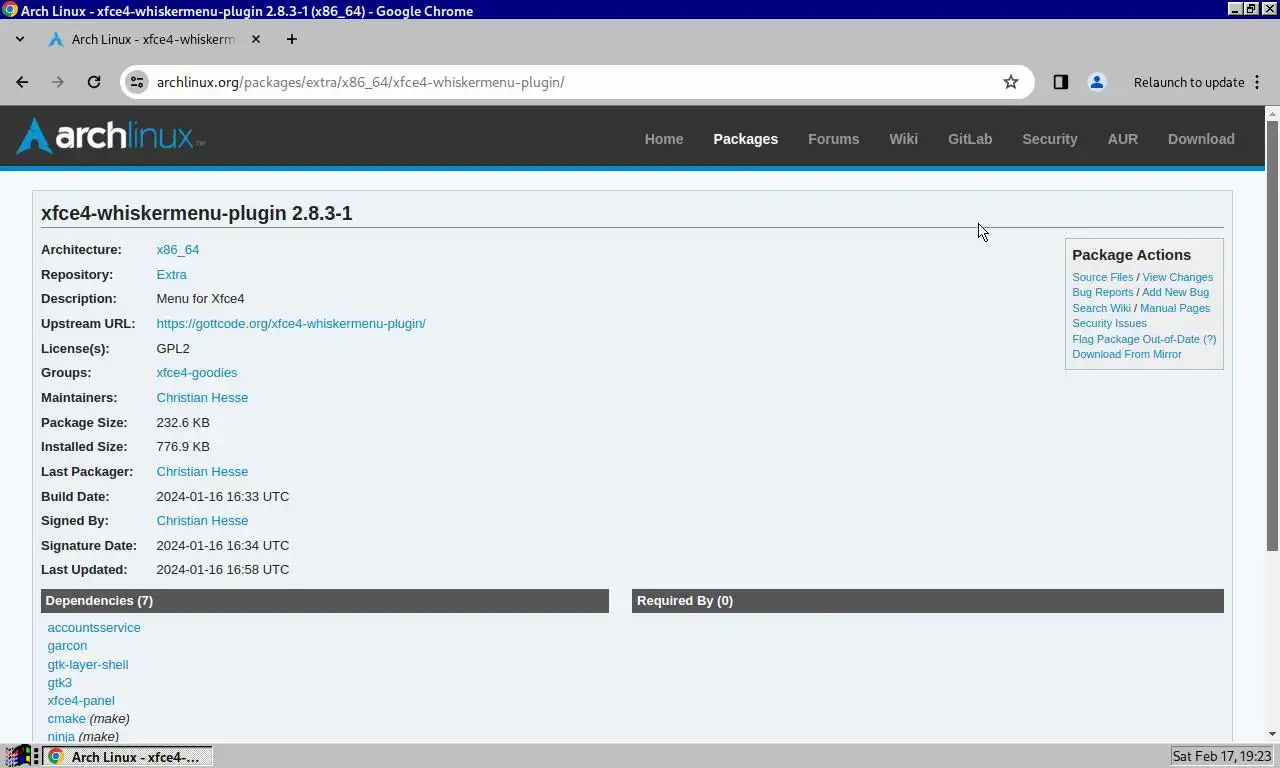Close the Arch Linux browser tab
1280x768 pixels.
[x=256, y=39]
